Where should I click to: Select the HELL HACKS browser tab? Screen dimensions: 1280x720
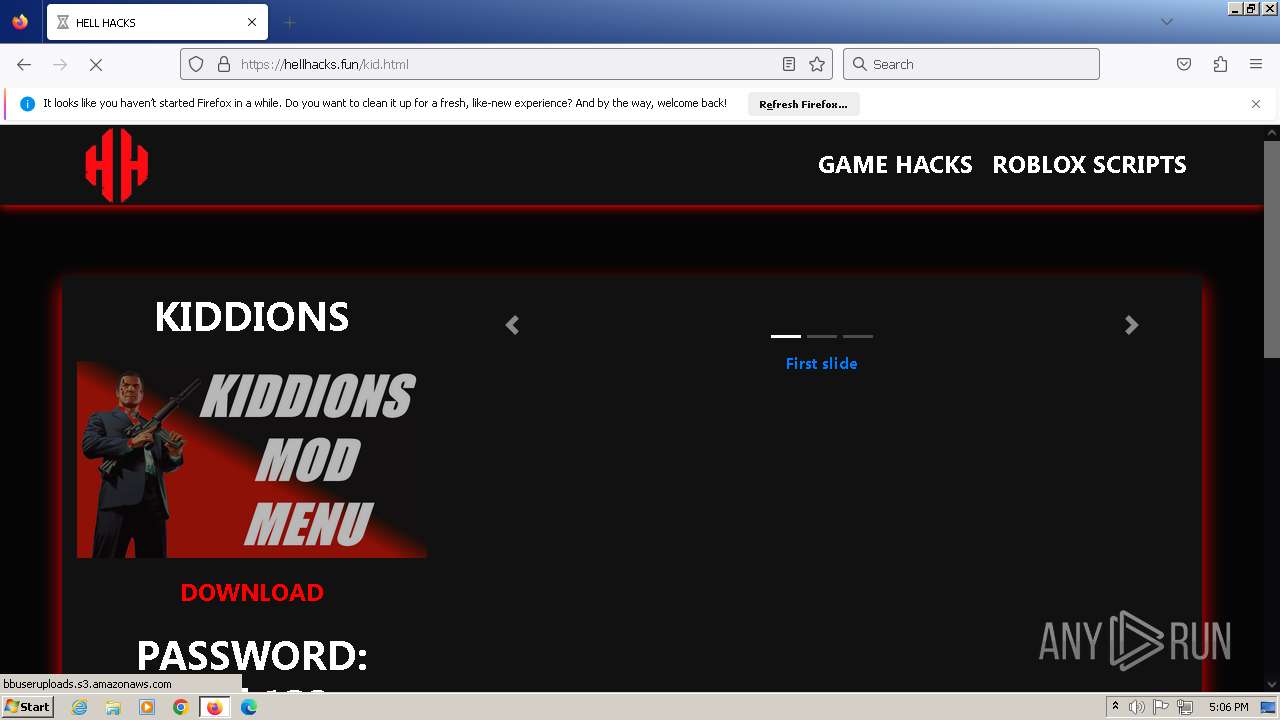point(157,22)
